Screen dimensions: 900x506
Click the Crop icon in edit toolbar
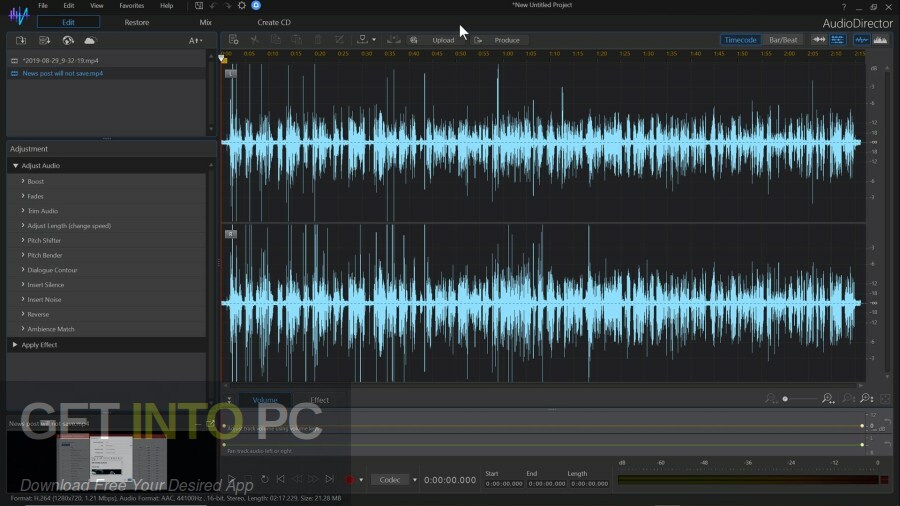click(339, 40)
